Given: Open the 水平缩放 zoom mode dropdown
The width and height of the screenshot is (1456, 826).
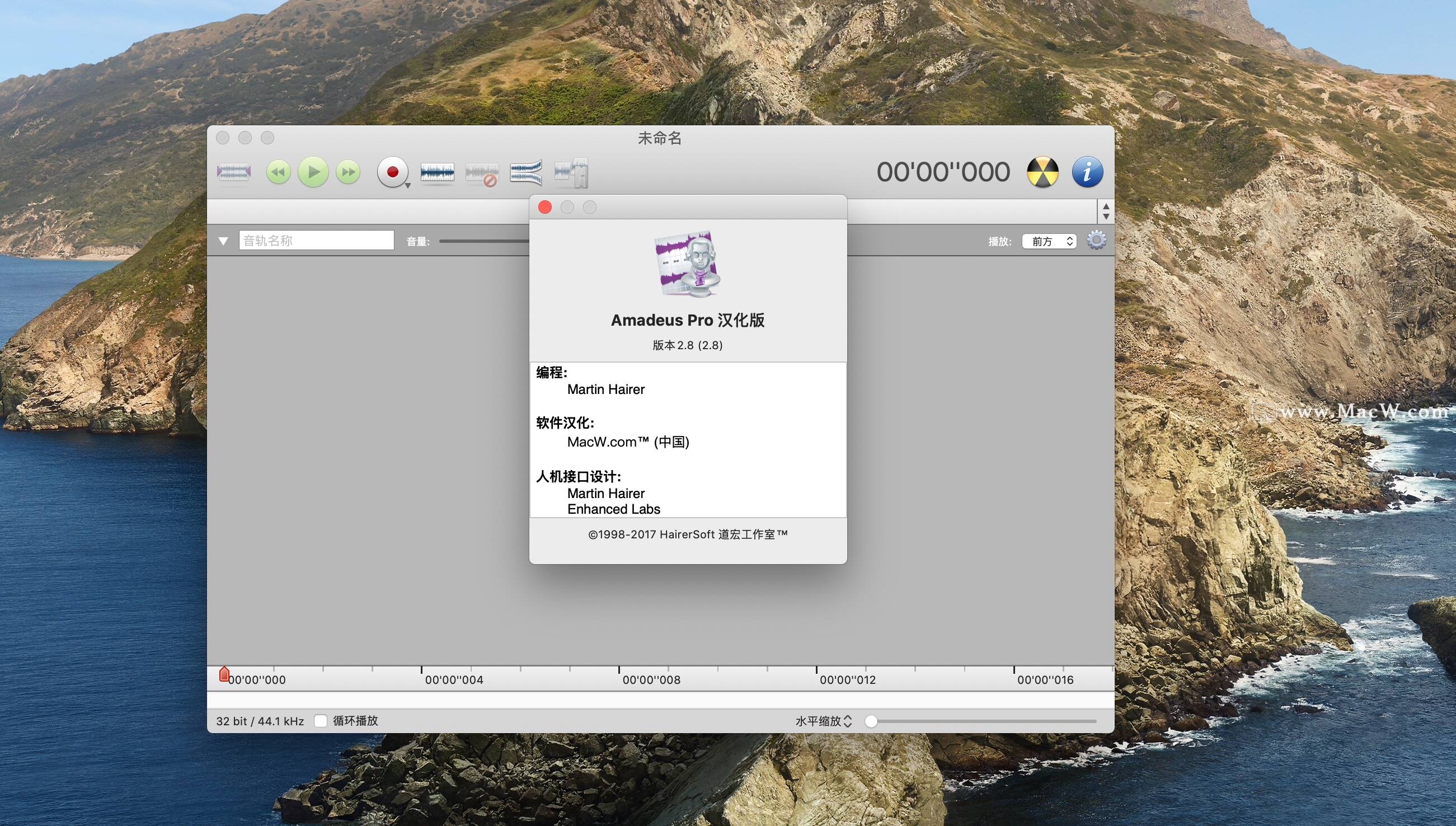Looking at the screenshot, I should coord(824,721).
